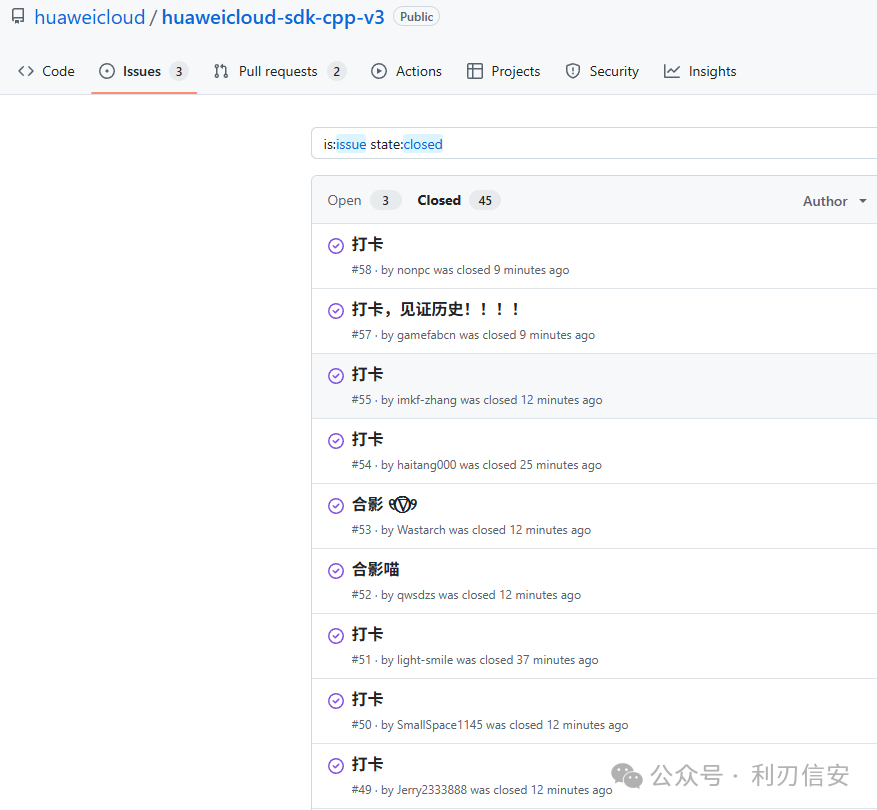Open issue #58 titled 打卡

tap(367, 244)
